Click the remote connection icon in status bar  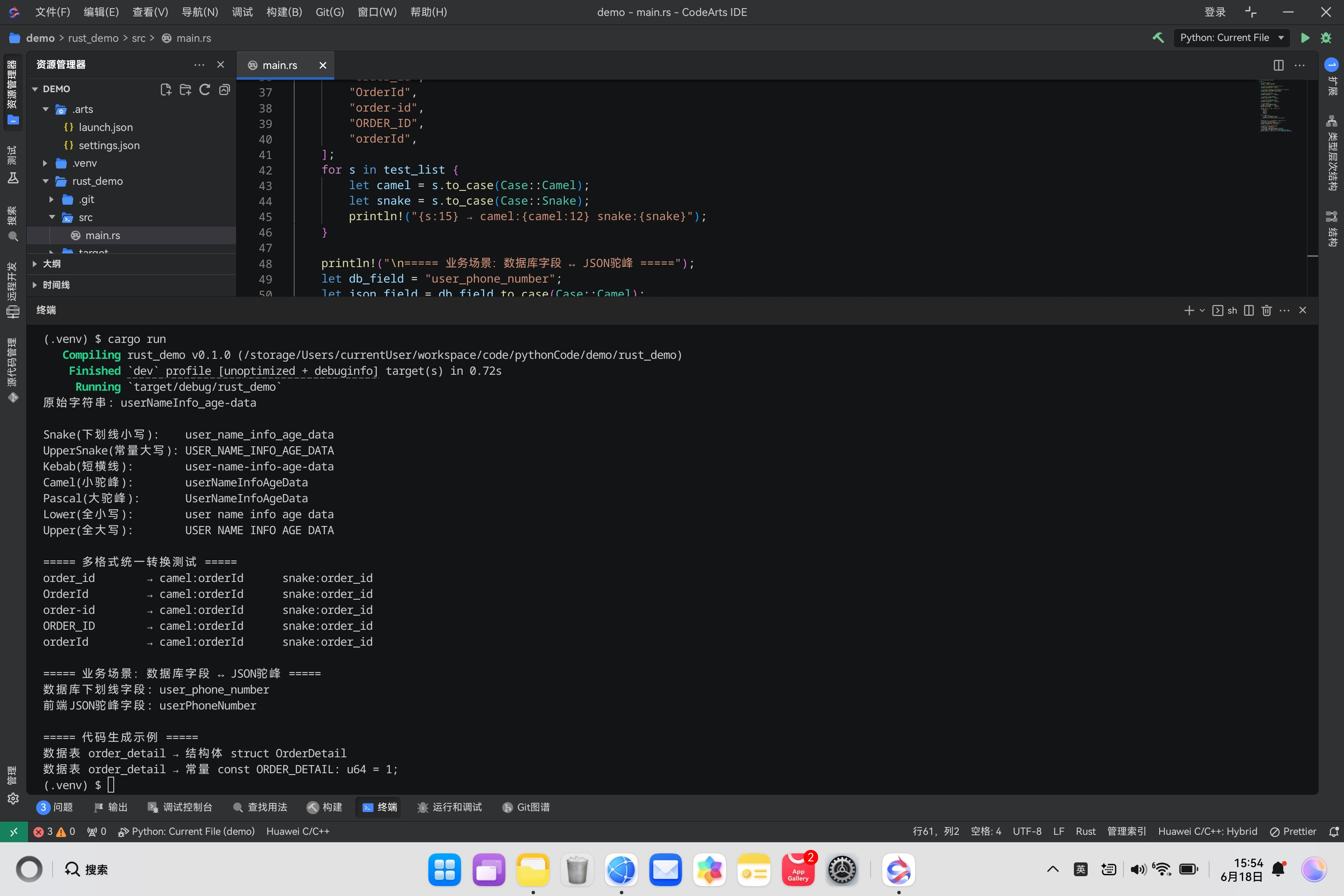point(14,831)
